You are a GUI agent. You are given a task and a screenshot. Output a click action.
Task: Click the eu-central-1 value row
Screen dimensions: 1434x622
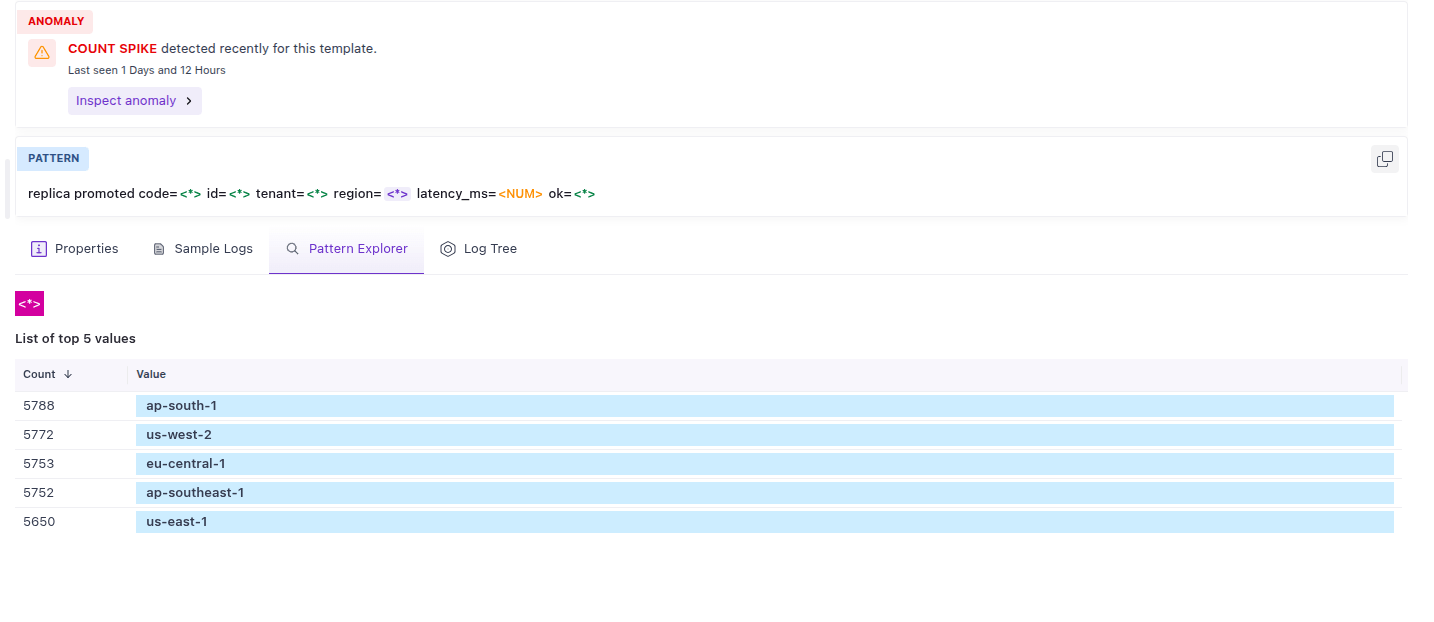(x=711, y=464)
